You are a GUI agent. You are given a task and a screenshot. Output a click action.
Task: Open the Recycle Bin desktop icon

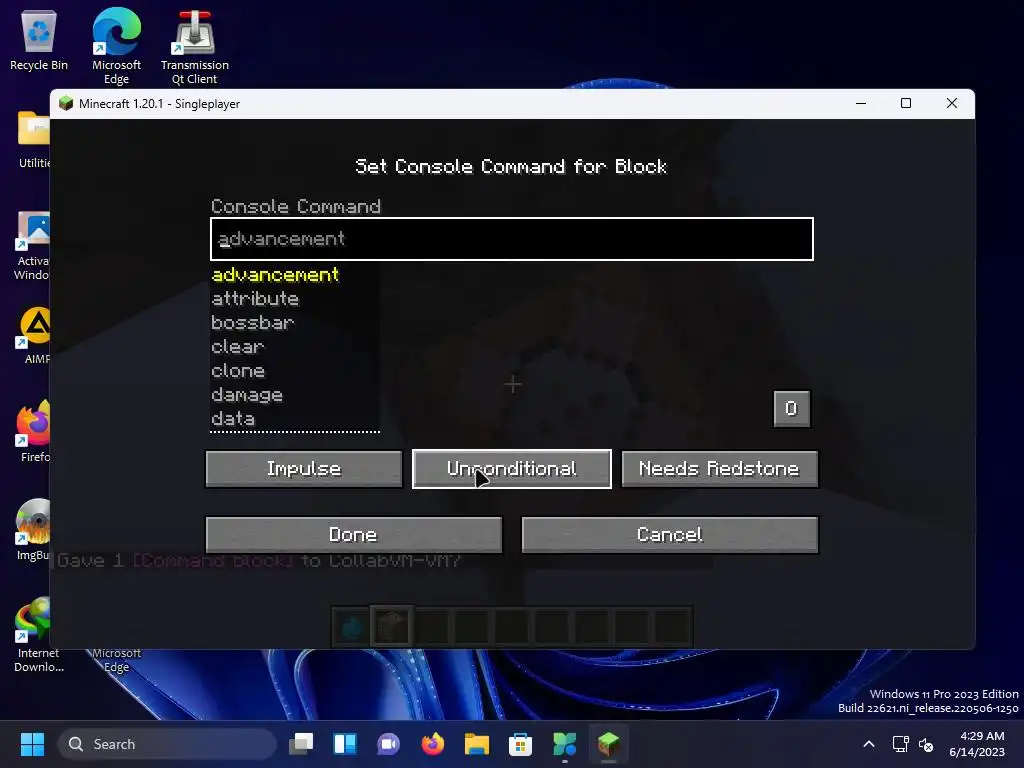[39, 40]
